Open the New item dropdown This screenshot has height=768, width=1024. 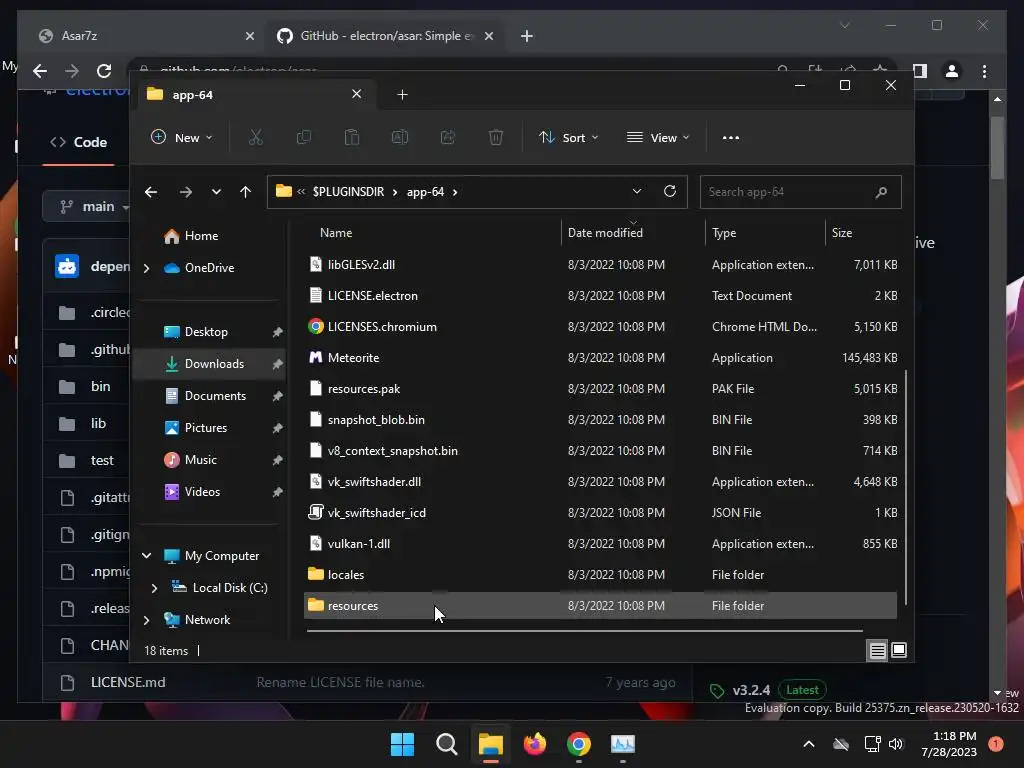pos(182,138)
